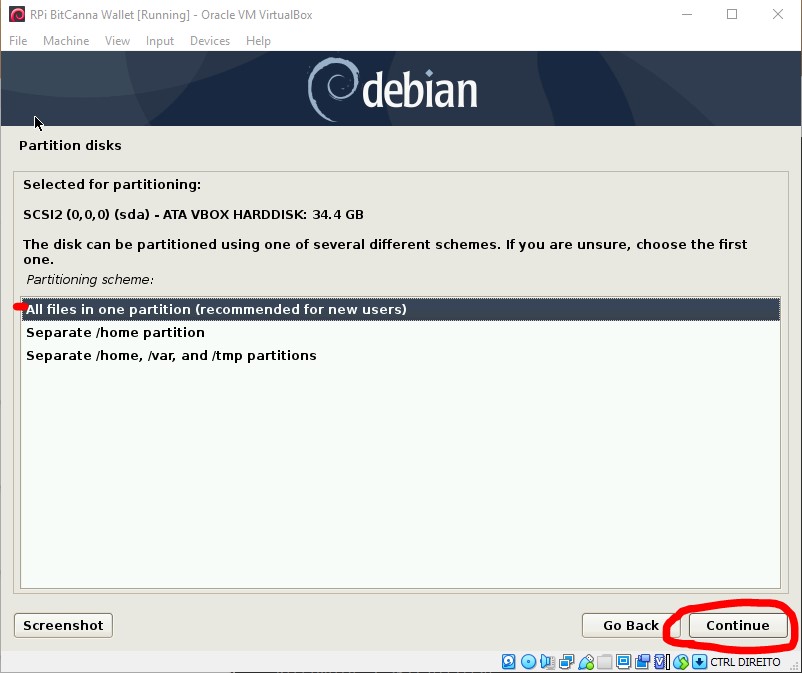The image size is (802, 673).
Task: Click the display status icon
Action: pyautogui.click(x=623, y=662)
